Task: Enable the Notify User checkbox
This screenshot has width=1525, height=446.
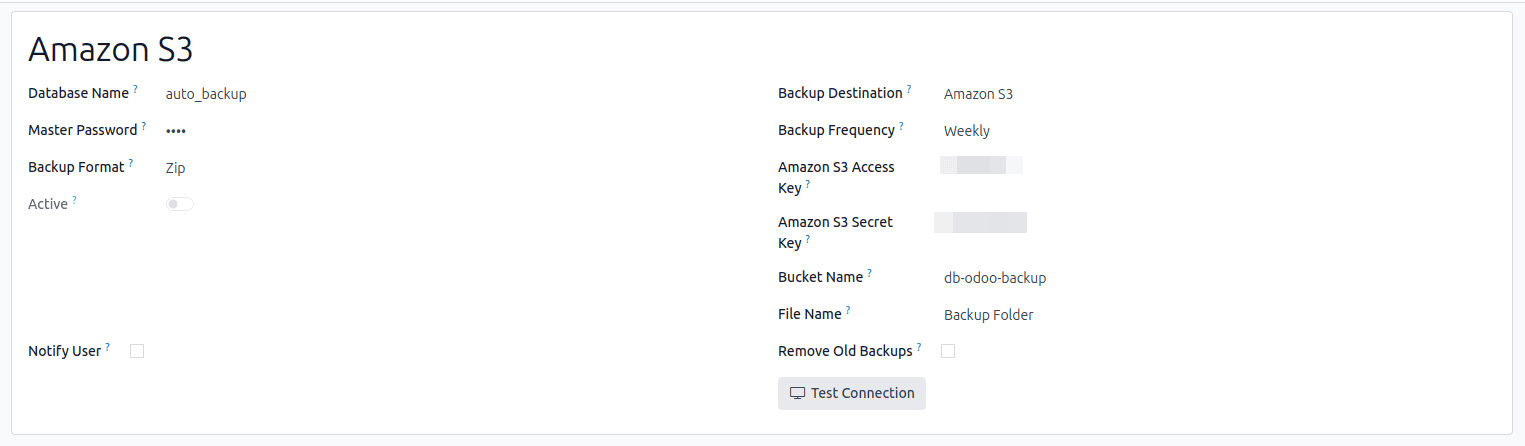Action: (x=137, y=351)
